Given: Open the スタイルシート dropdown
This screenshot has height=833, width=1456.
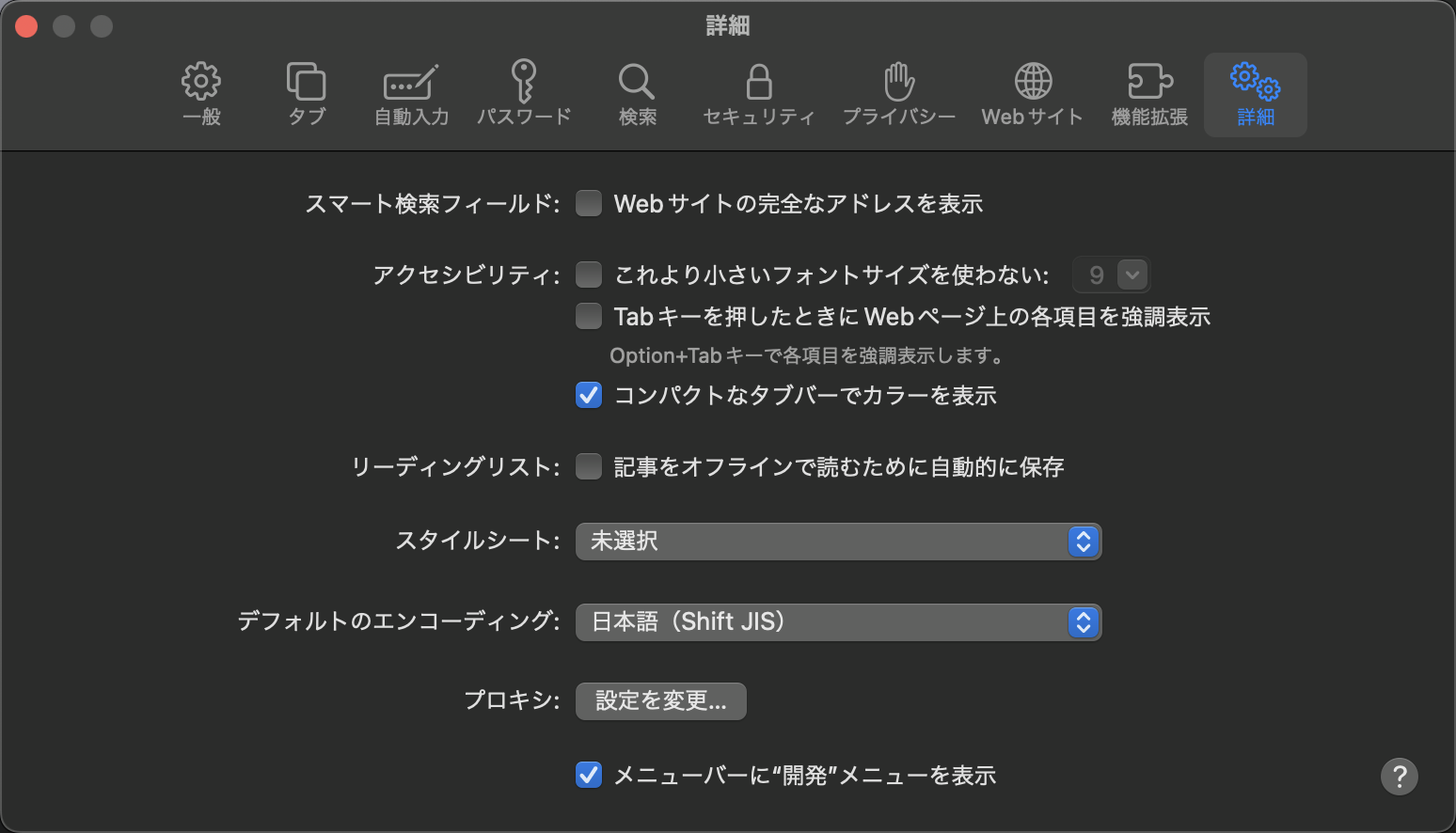Looking at the screenshot, I should 837,542.
